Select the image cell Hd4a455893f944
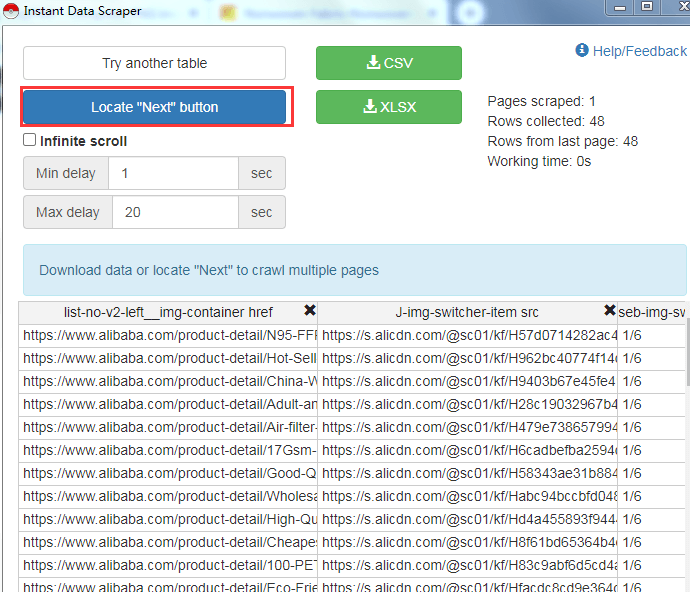The width and height of the screenshot is (690, 592). (467, 519)
